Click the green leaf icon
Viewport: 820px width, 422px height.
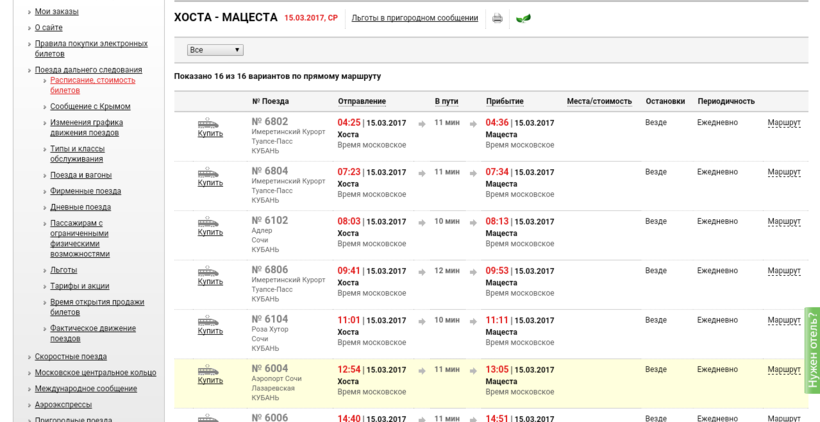point(523,18)
